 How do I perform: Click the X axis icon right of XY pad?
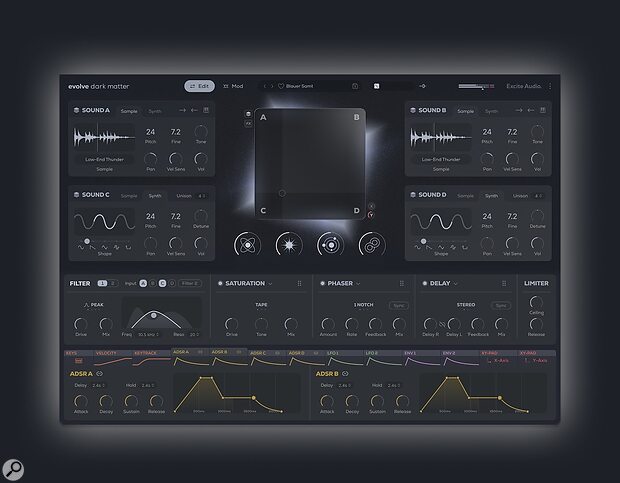point(371,206)
